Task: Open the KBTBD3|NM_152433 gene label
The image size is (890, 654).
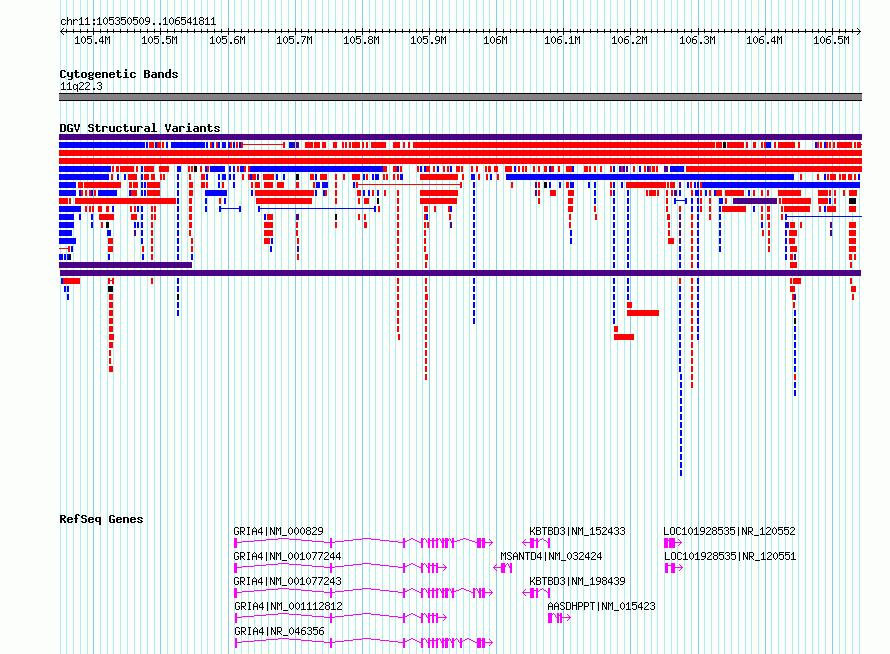Action: [577, 531]
